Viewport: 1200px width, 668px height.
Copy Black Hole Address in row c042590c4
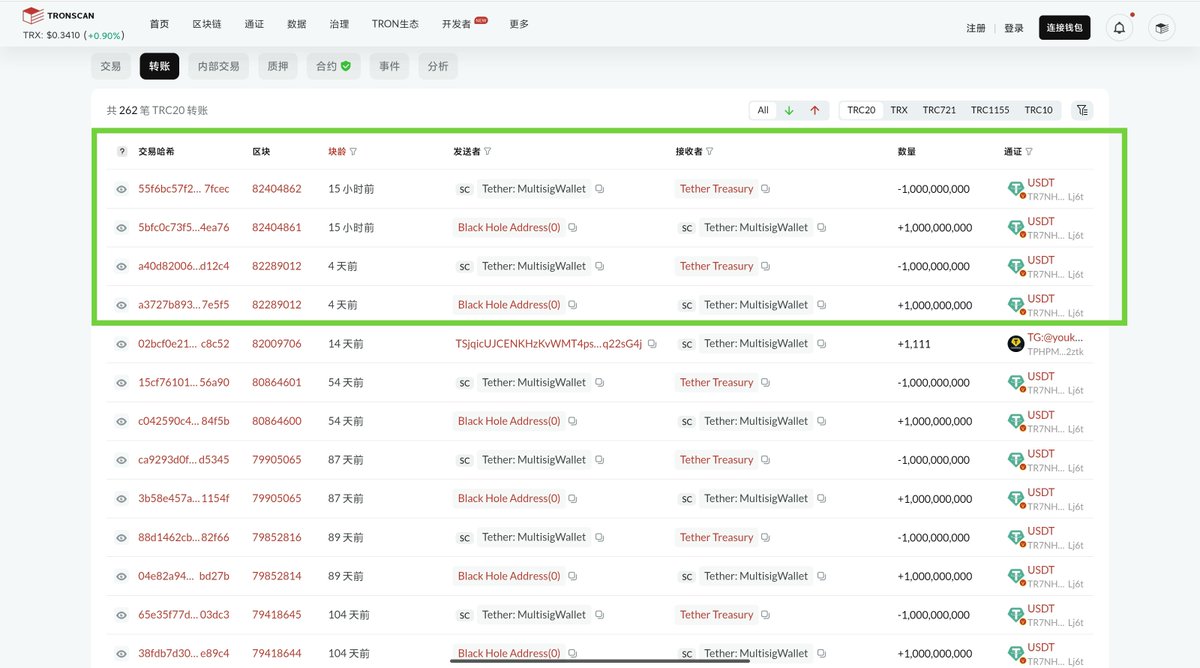coord(572,421)
